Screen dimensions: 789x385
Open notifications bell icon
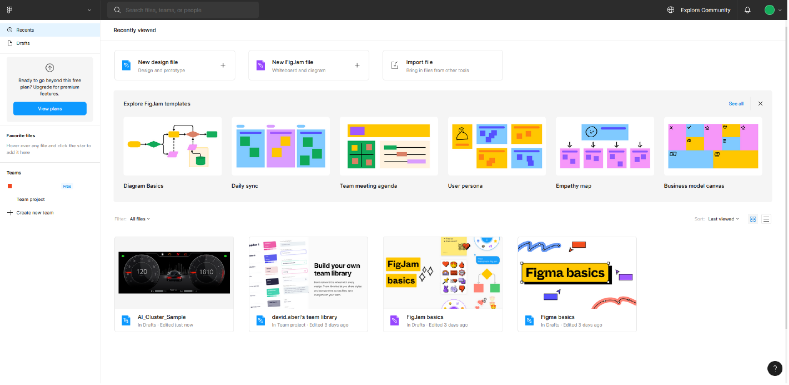click(x=747, y=10)
